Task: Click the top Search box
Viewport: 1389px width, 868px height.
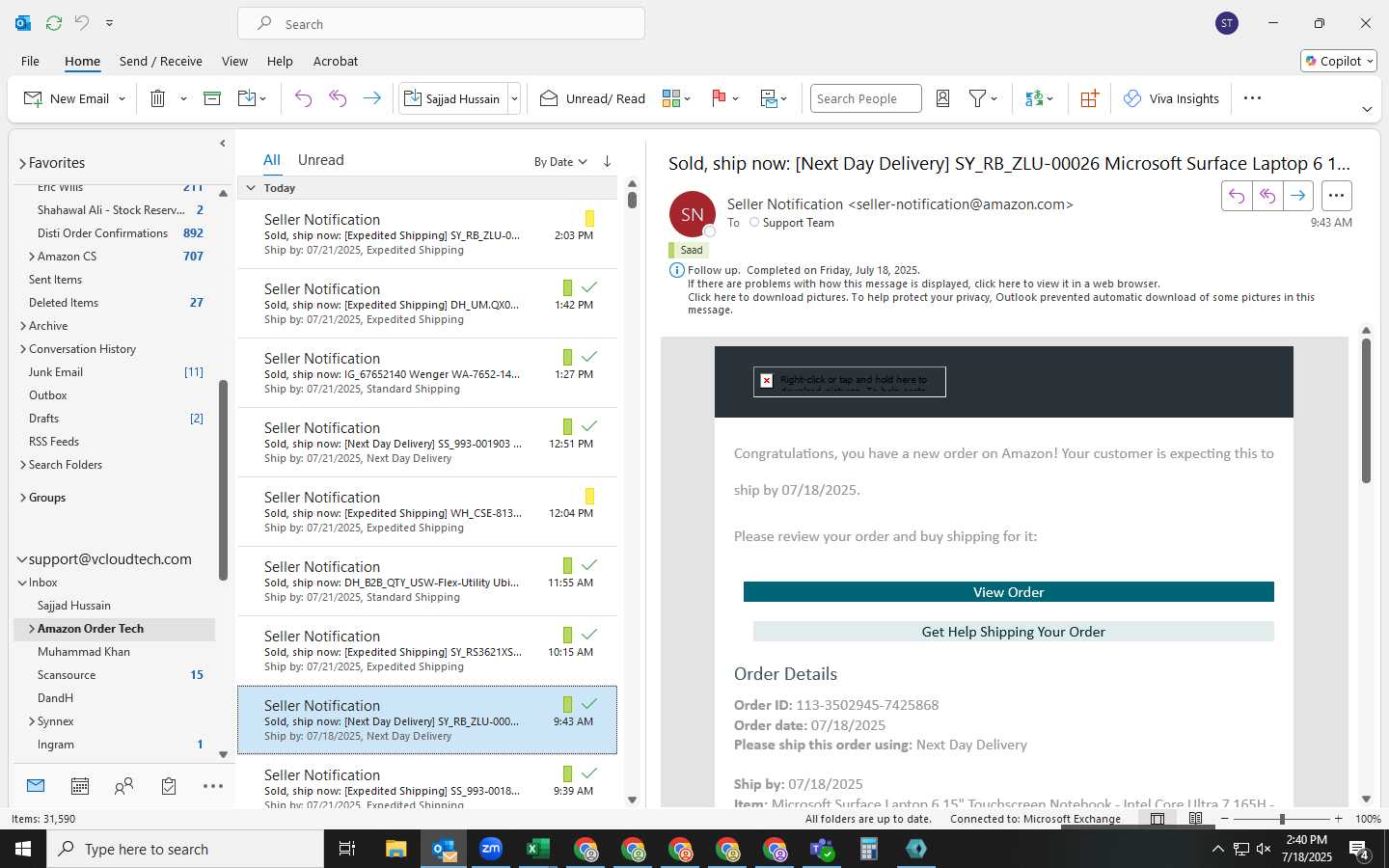Action: [x=441, y=23]
